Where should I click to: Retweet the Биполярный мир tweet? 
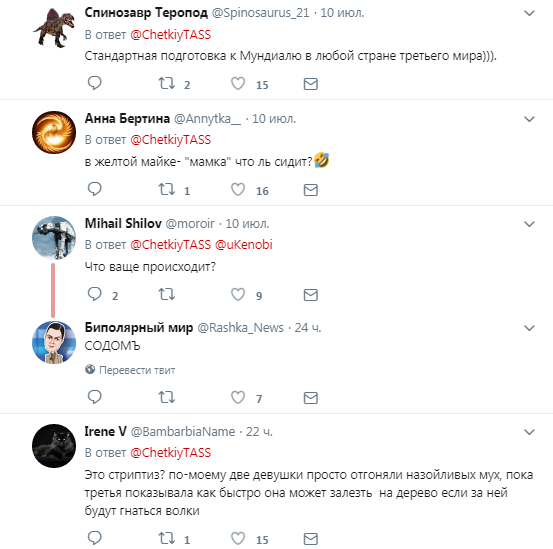(166, 397)
